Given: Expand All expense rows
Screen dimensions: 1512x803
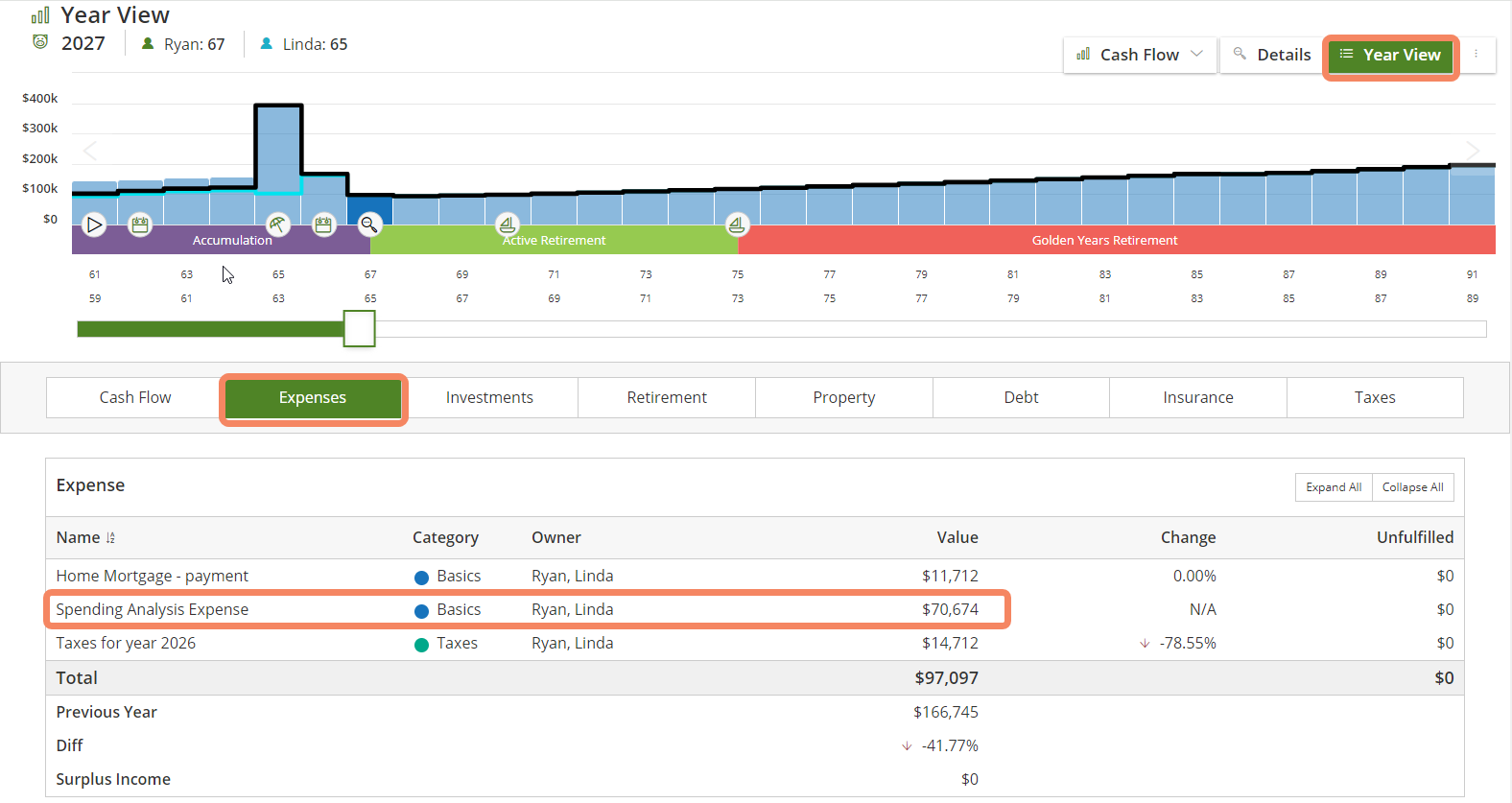Looking at the screenshot, I should [1334, 487].
